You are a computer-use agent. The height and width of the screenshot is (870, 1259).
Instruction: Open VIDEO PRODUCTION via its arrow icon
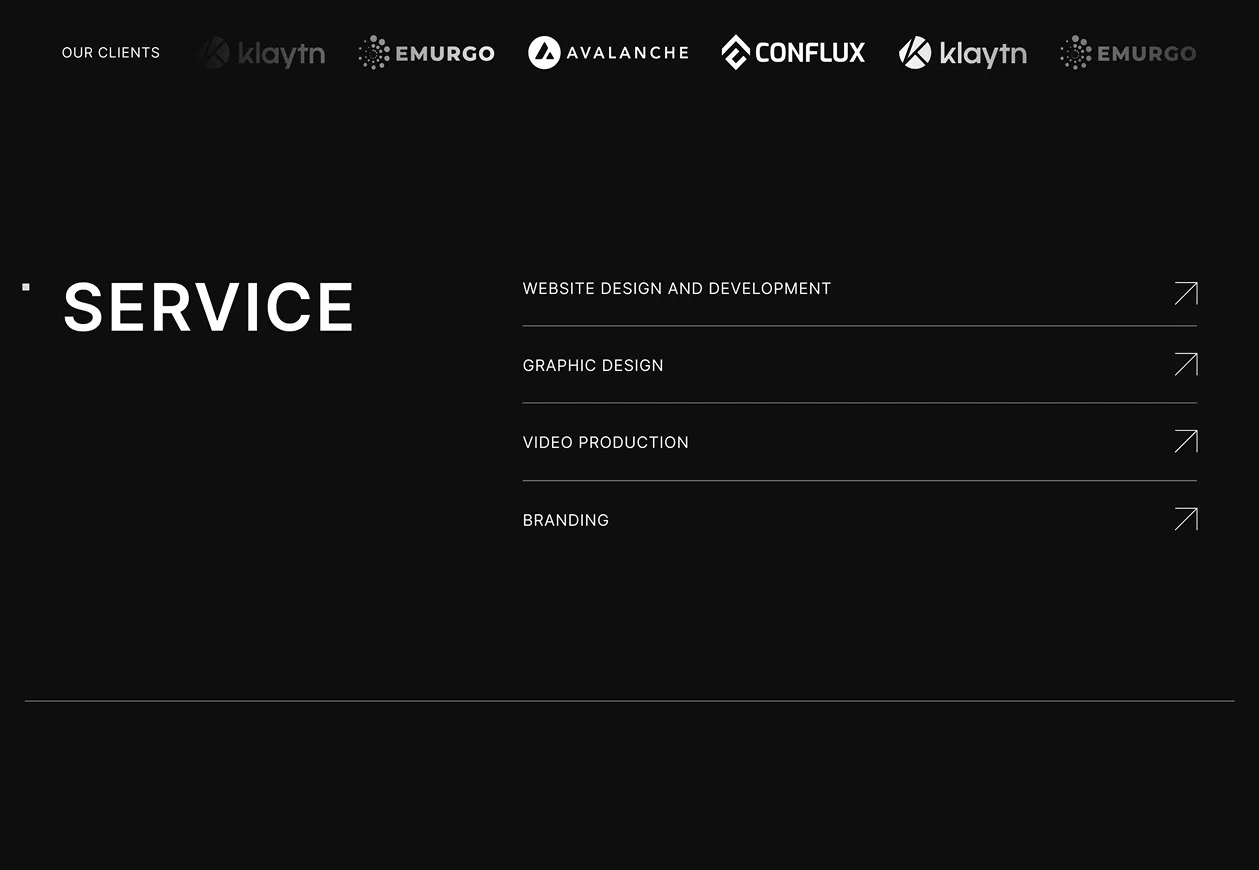pyautogui.click(x=1185, y=441)
